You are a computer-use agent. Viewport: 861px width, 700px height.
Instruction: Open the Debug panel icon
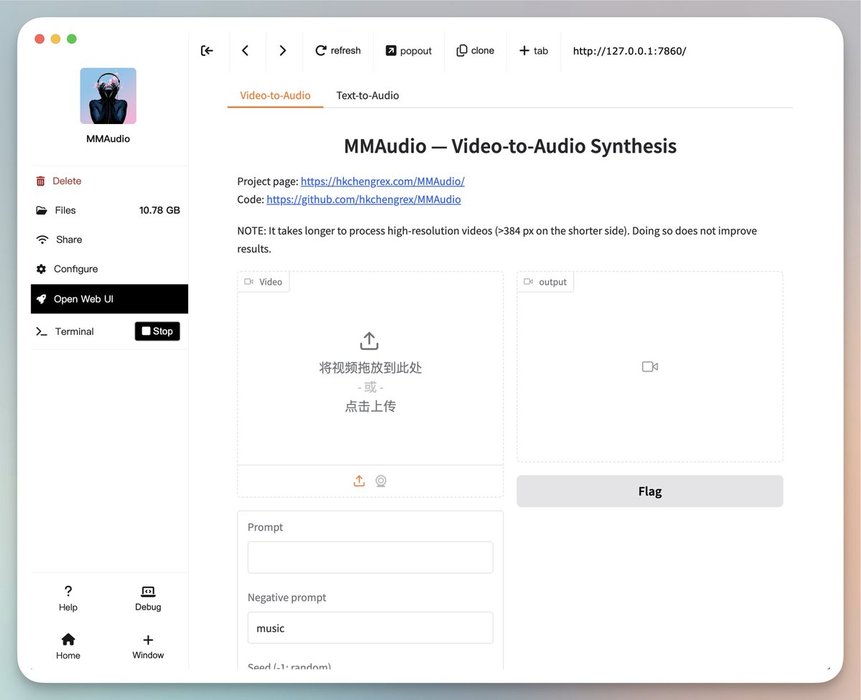(148, 597)
